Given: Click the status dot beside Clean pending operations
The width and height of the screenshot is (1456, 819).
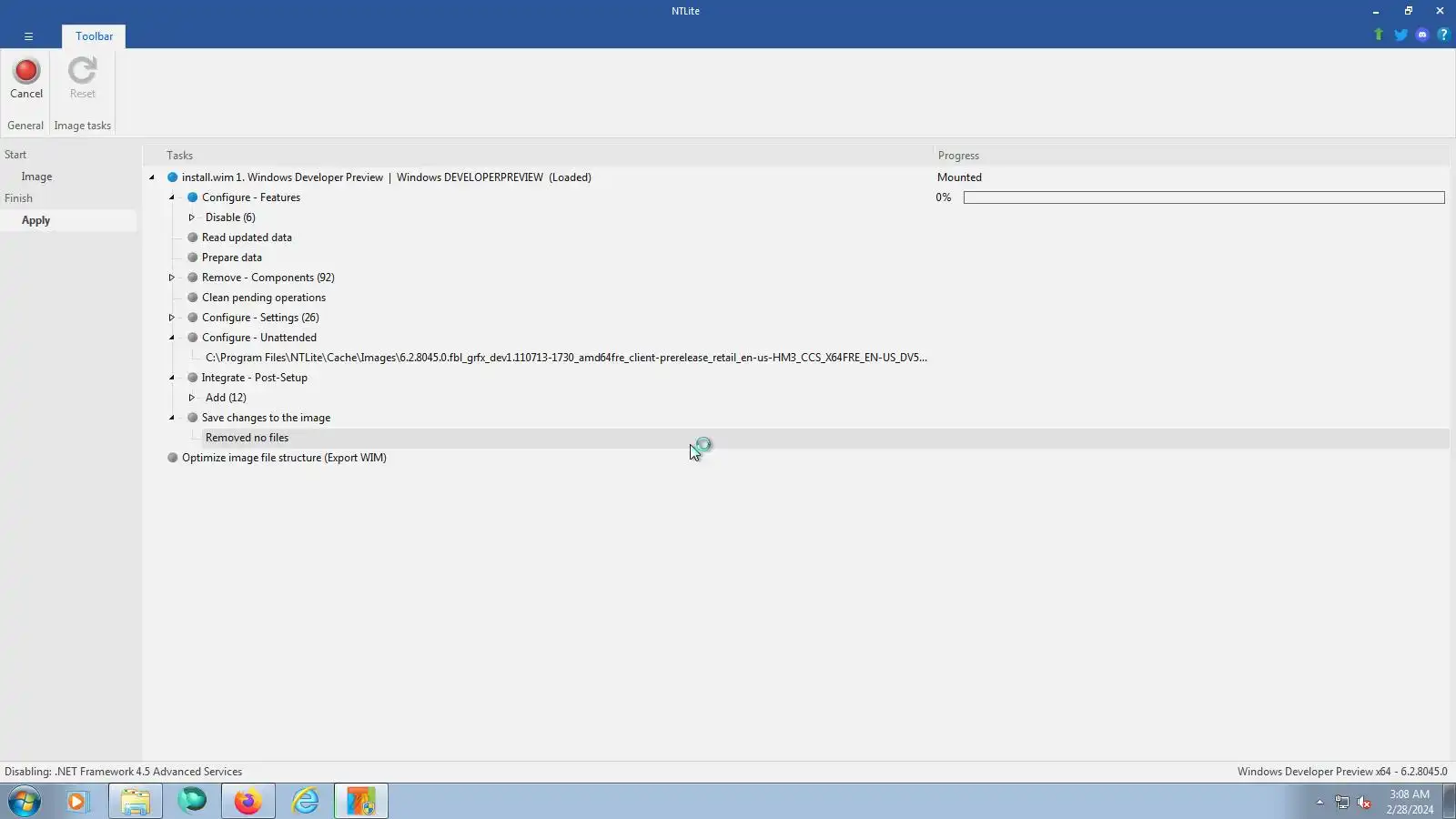Looking at the screenshot, I should (192, 298).
